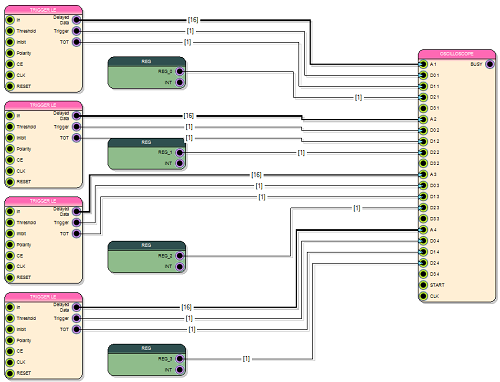Select the Delayed Data output wired to A4
The width and height of the screenshot is (500, 382).
point(77,307)
